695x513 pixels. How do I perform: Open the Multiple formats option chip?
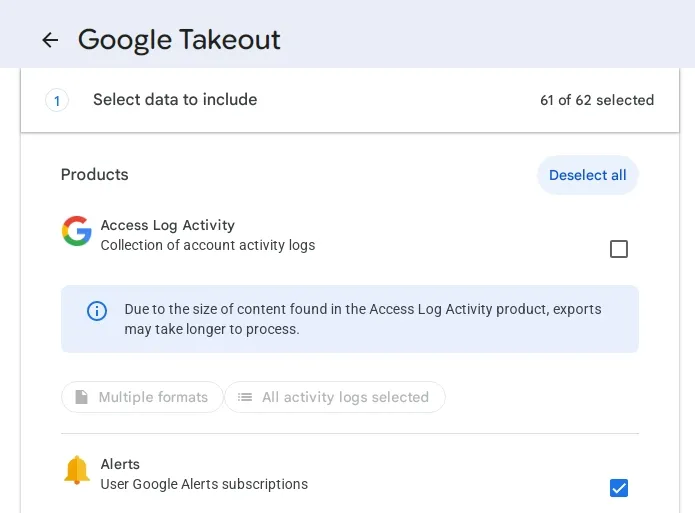[142, 397]
